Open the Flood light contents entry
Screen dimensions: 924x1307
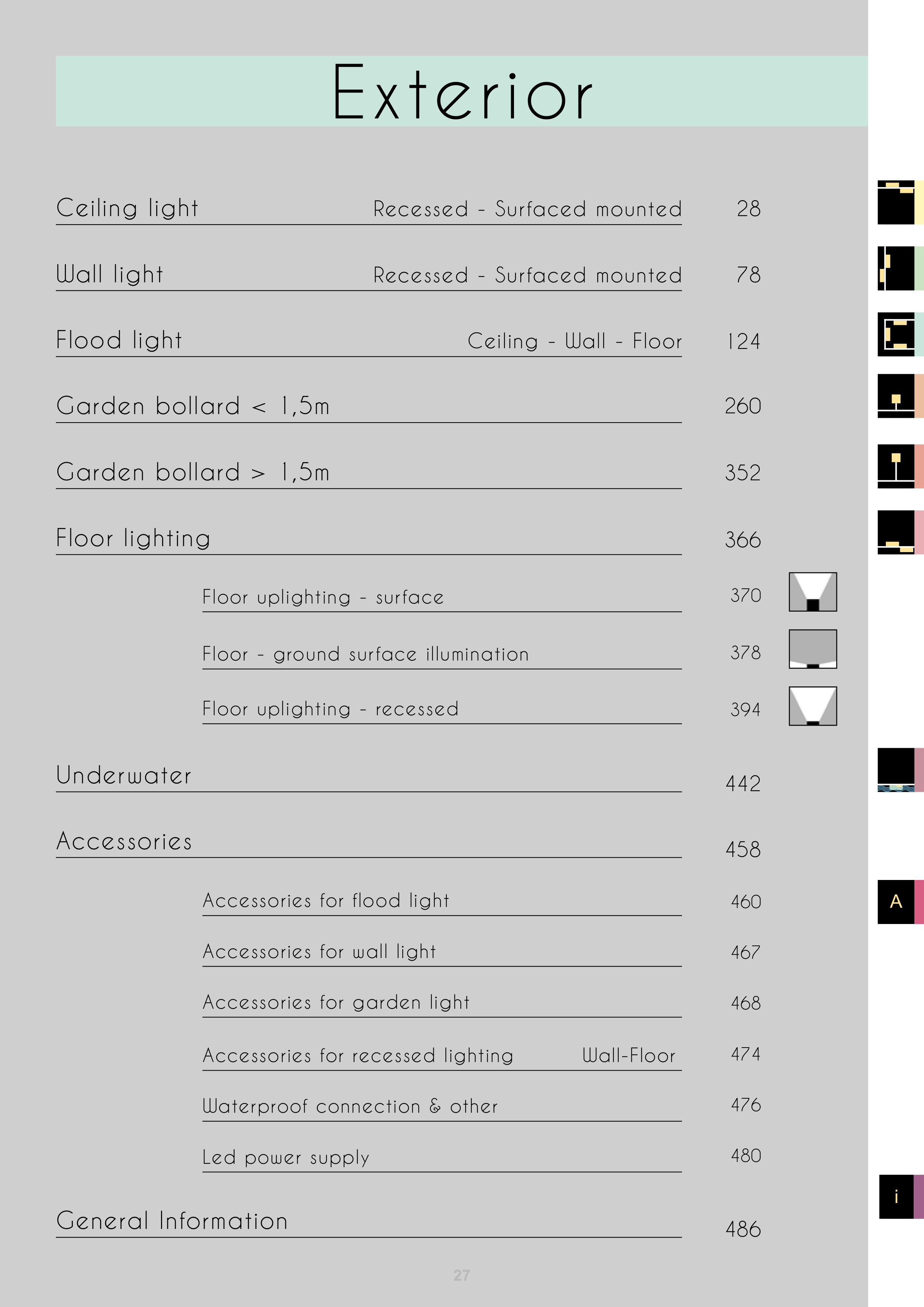pyautogui.click(x=119, y=340)
